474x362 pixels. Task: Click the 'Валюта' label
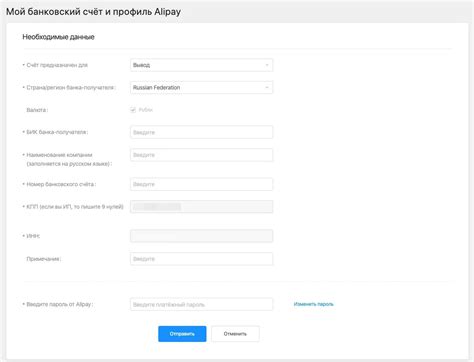37,110
